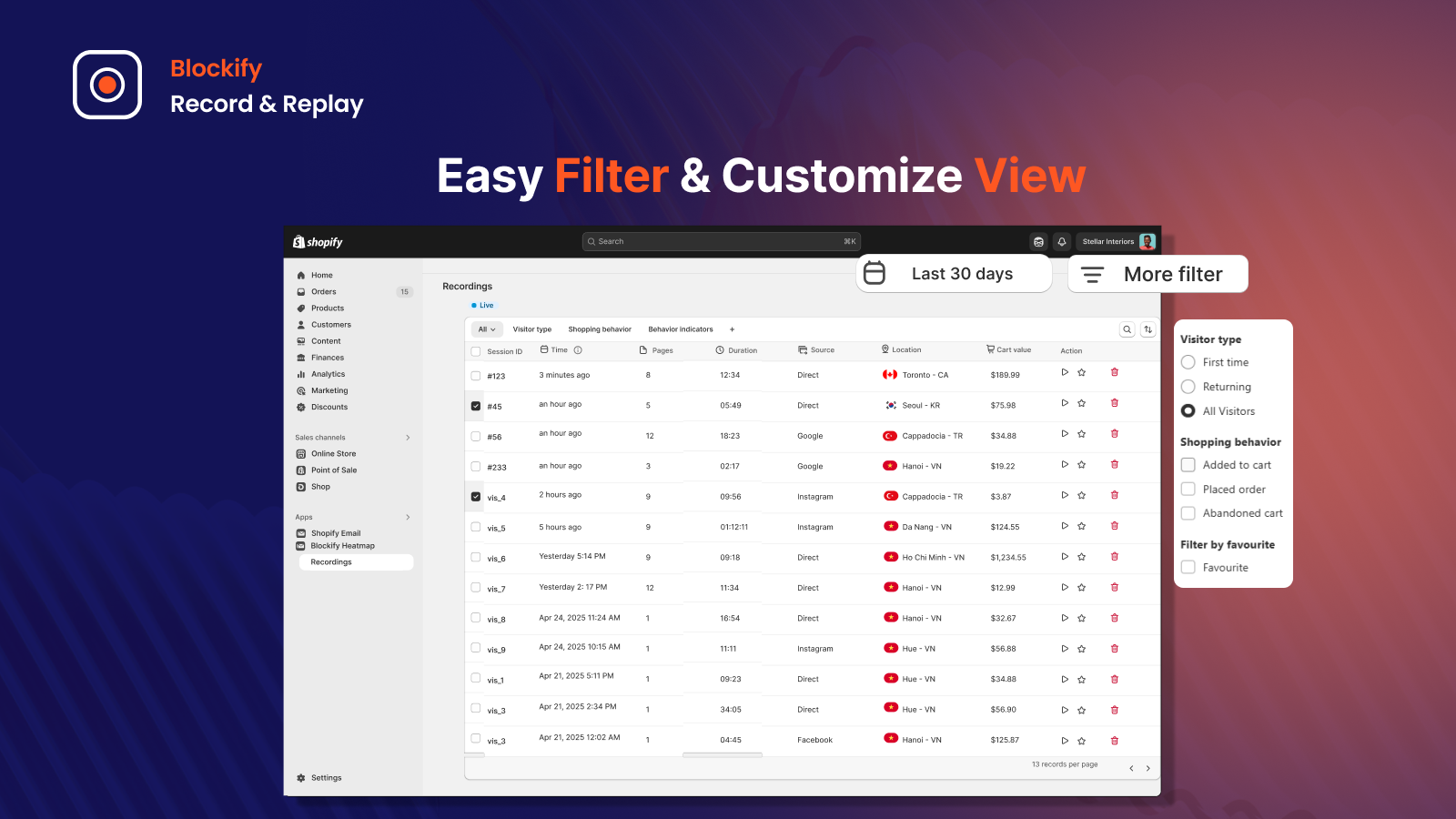Click the sort icon beside the search icon
The image size is (1456, 819).
coord(1148,329)
